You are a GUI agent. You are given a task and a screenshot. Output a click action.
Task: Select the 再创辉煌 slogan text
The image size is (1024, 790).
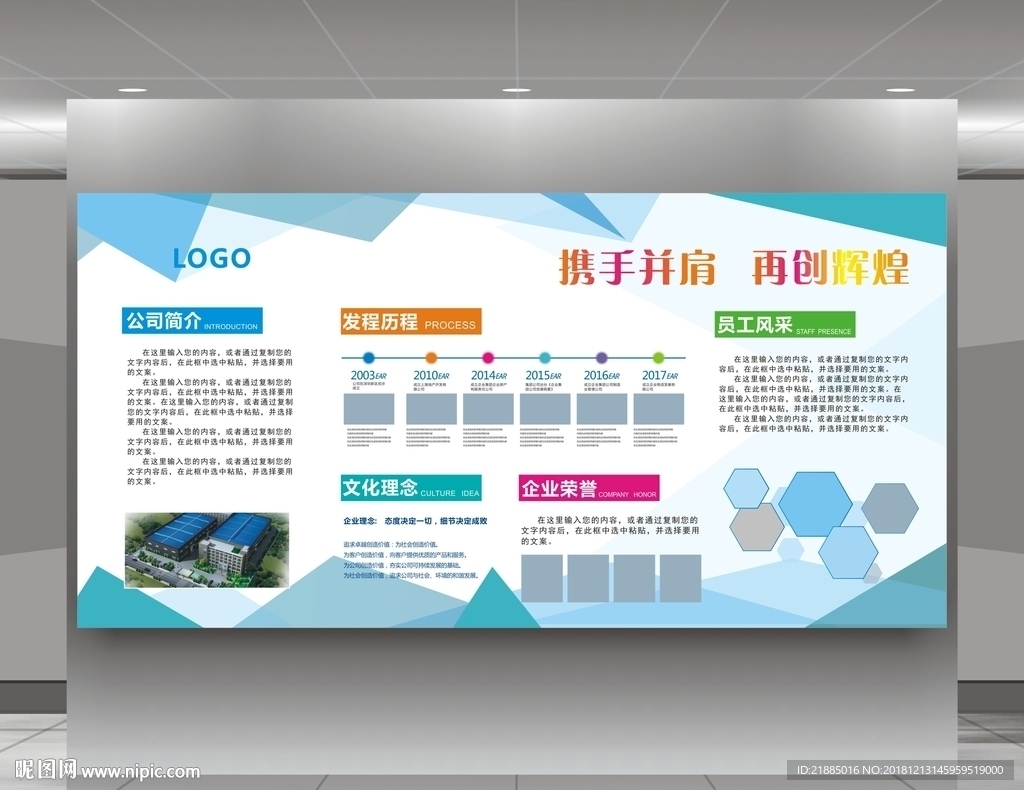pos(830,267)
